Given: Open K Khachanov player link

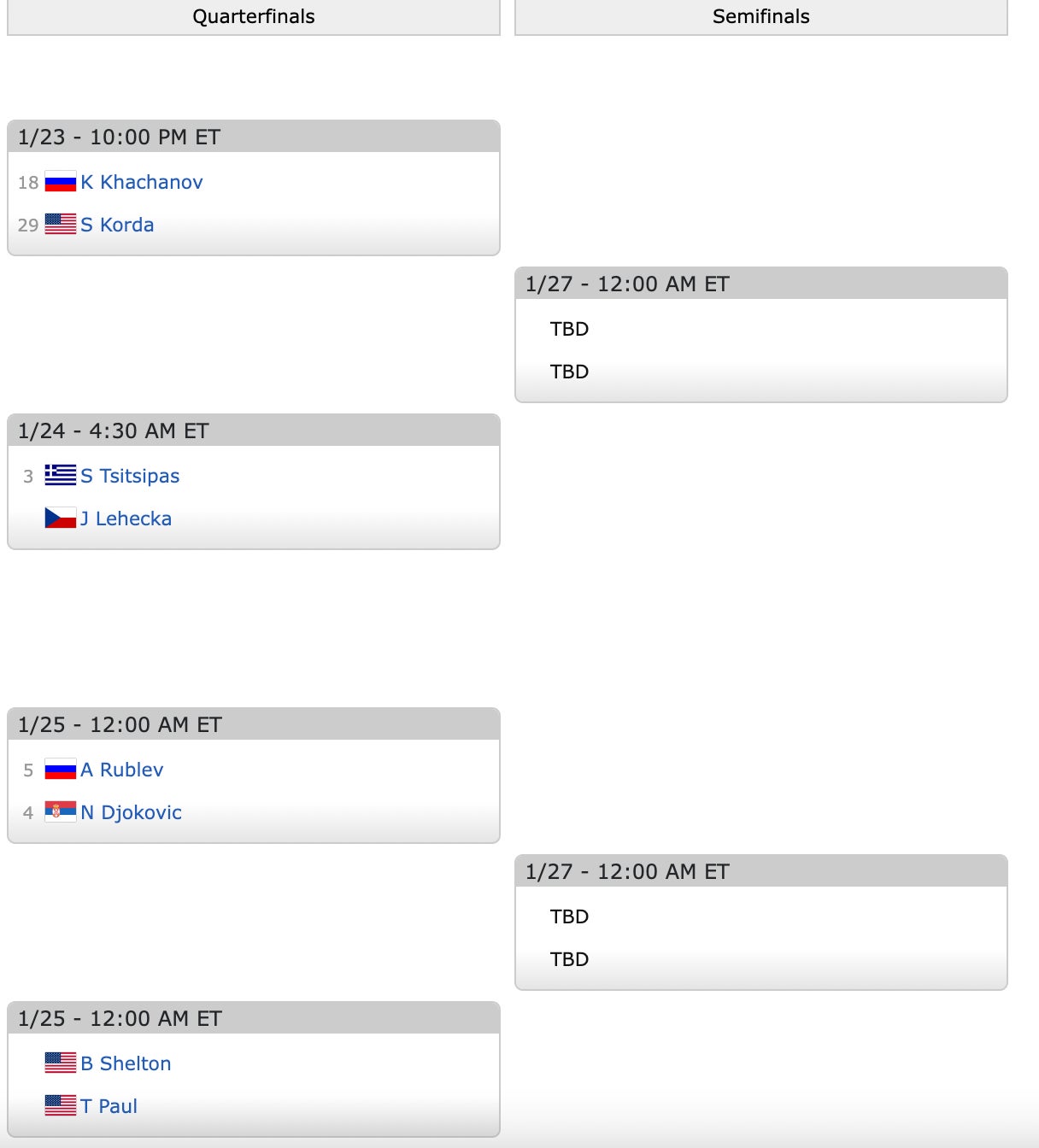Looking at the screenshot, I should (142, 182).
